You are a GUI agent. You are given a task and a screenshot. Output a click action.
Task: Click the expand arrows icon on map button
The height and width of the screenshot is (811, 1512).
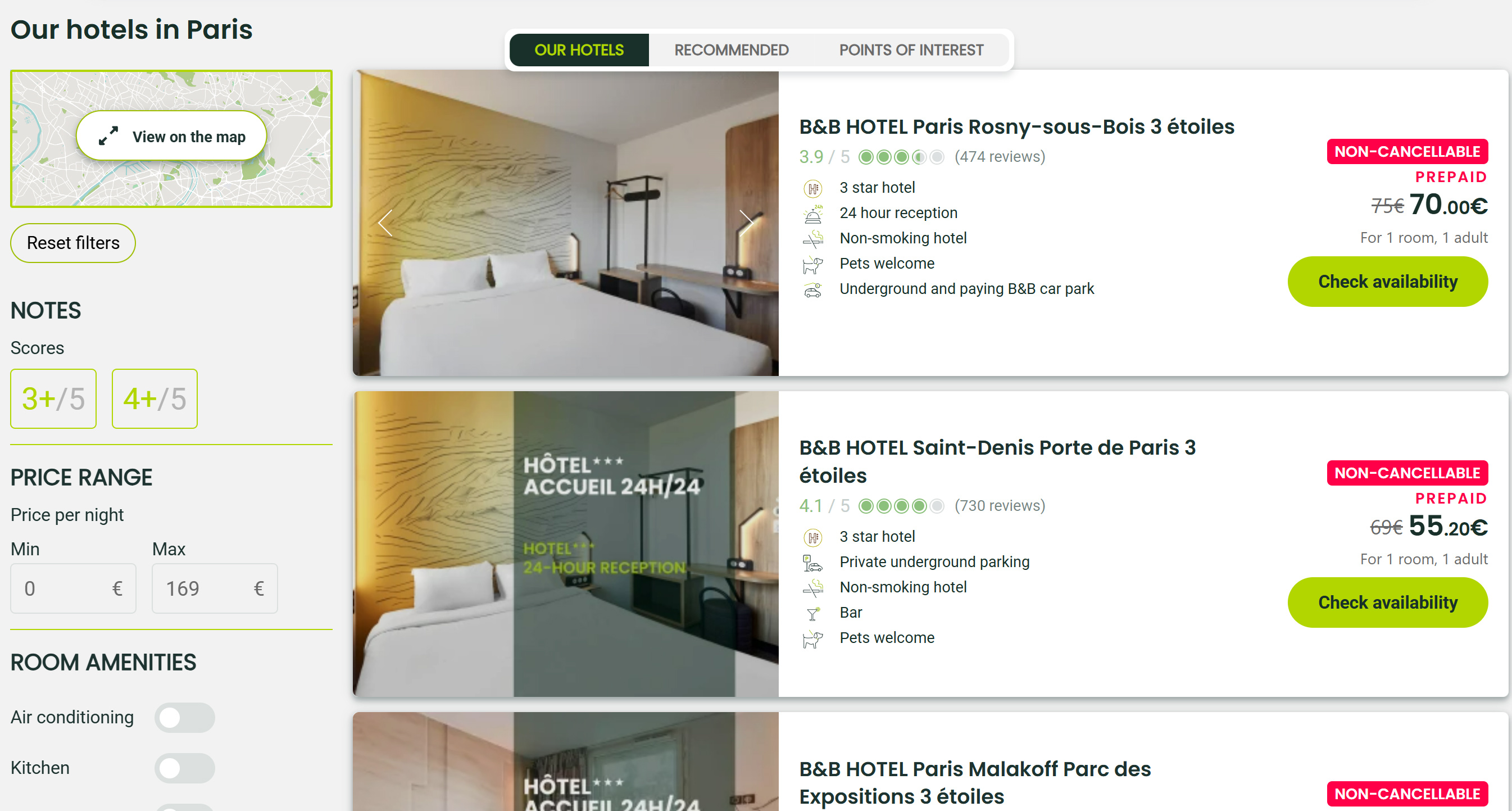point(108,136)
